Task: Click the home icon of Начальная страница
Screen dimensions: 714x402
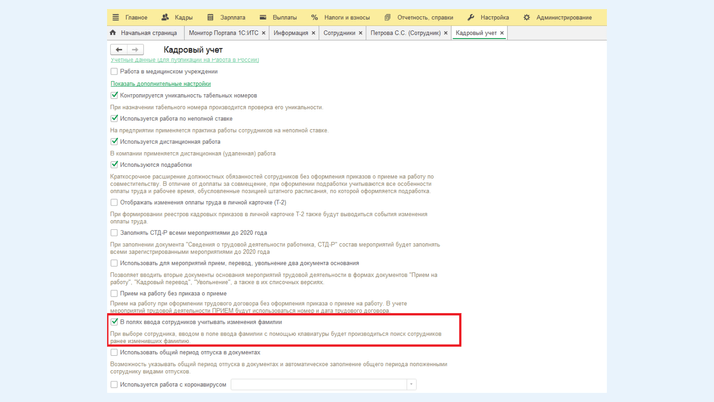Action: click(x=113, y=33)
